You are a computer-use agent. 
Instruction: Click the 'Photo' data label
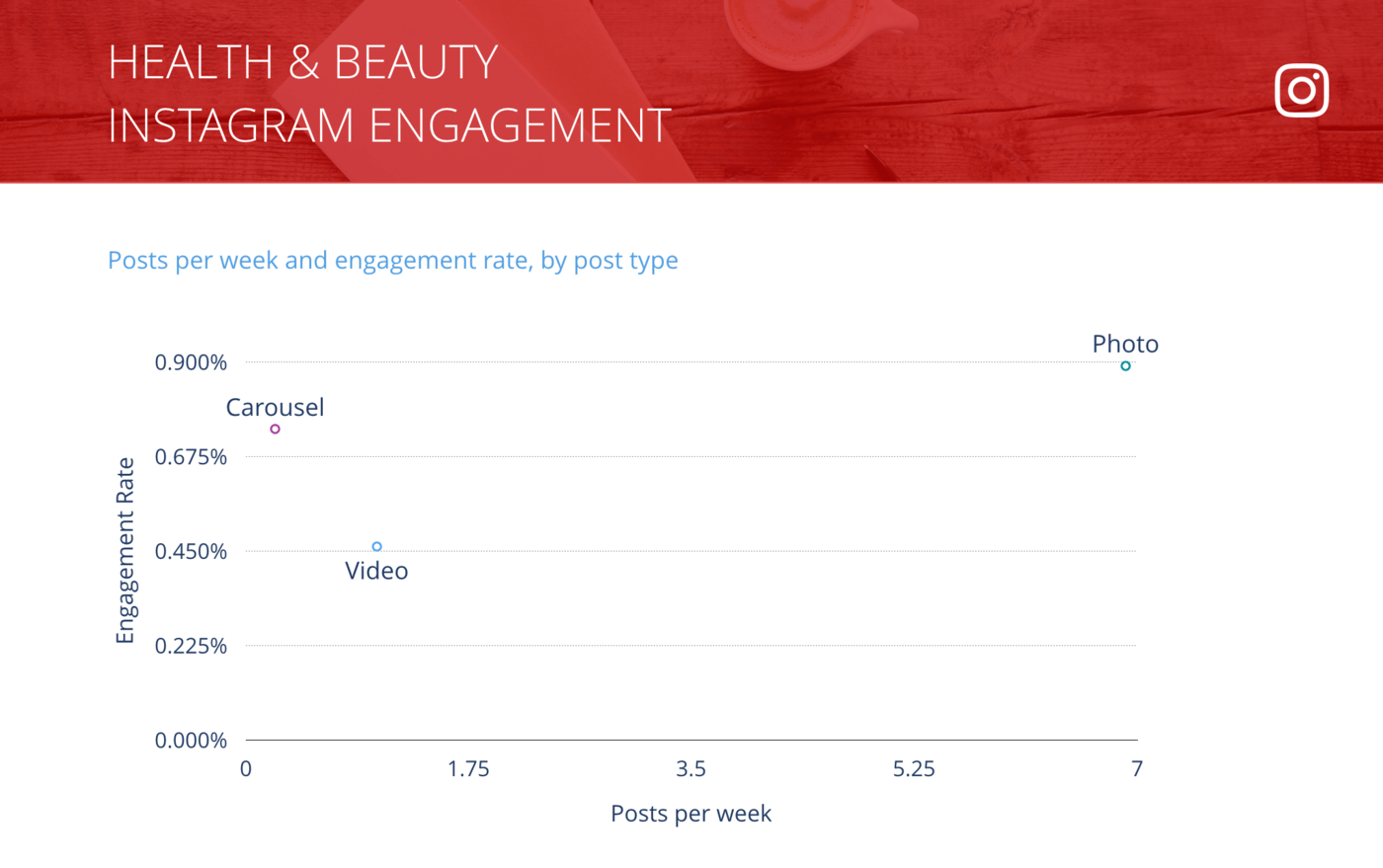(x=1125, y=344)
